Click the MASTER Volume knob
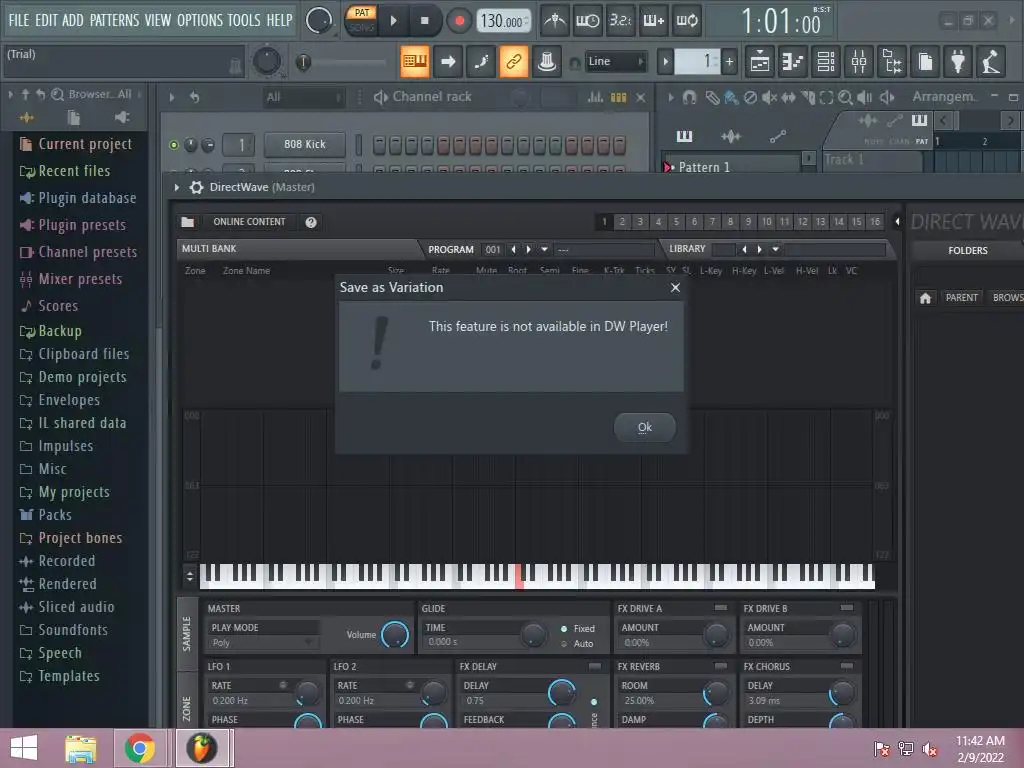The height and width of the screenshot is (768, 1024). coord(394,635)
